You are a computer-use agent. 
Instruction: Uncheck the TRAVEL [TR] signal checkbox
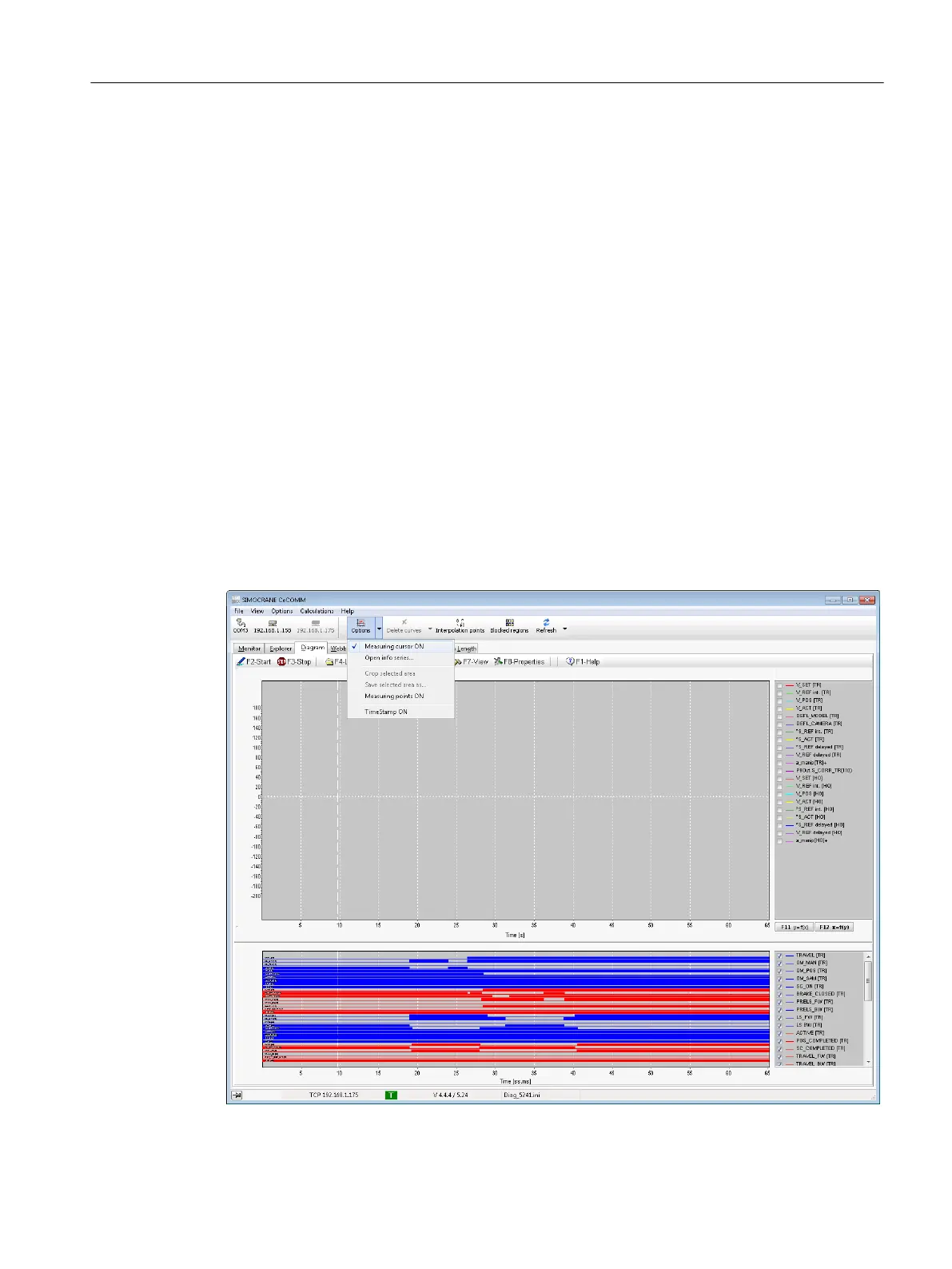coord(780,956)
